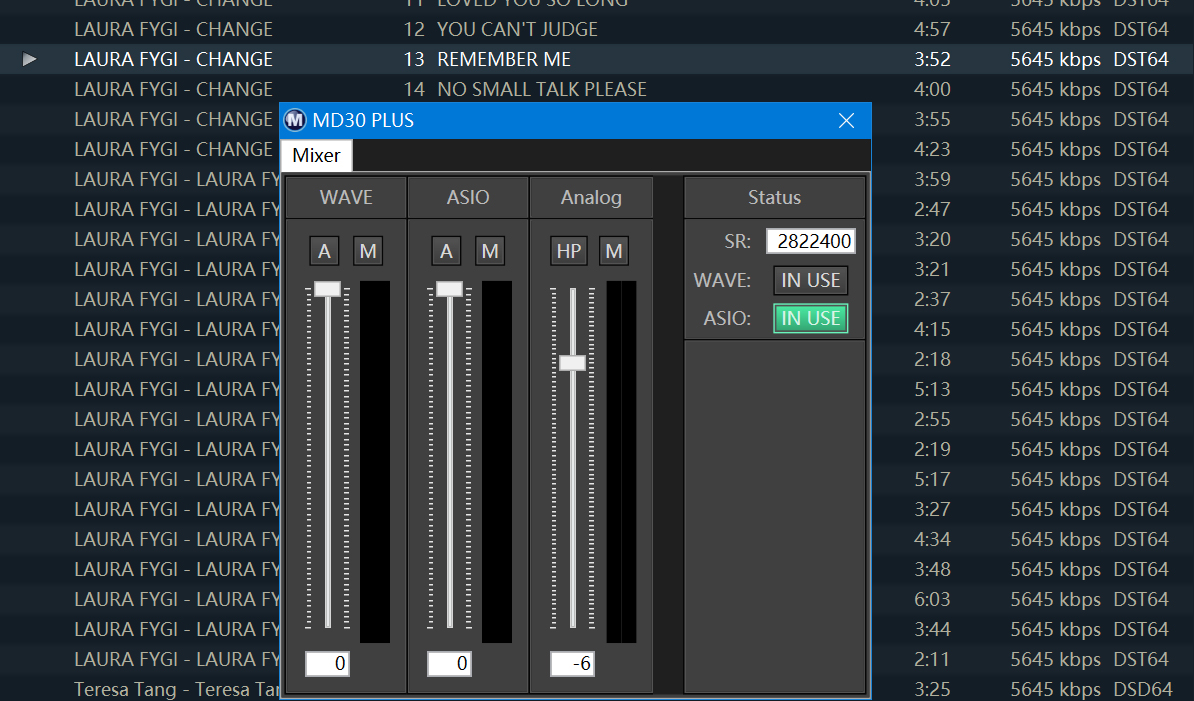Mute the ASIO channel

point(490,251)
